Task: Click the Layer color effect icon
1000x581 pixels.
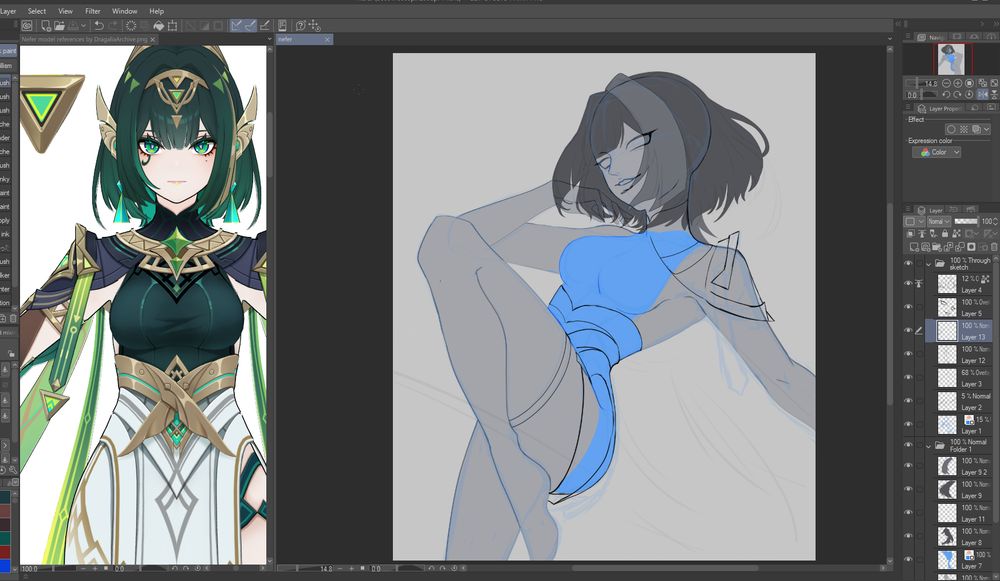Action: click(976, 129)
